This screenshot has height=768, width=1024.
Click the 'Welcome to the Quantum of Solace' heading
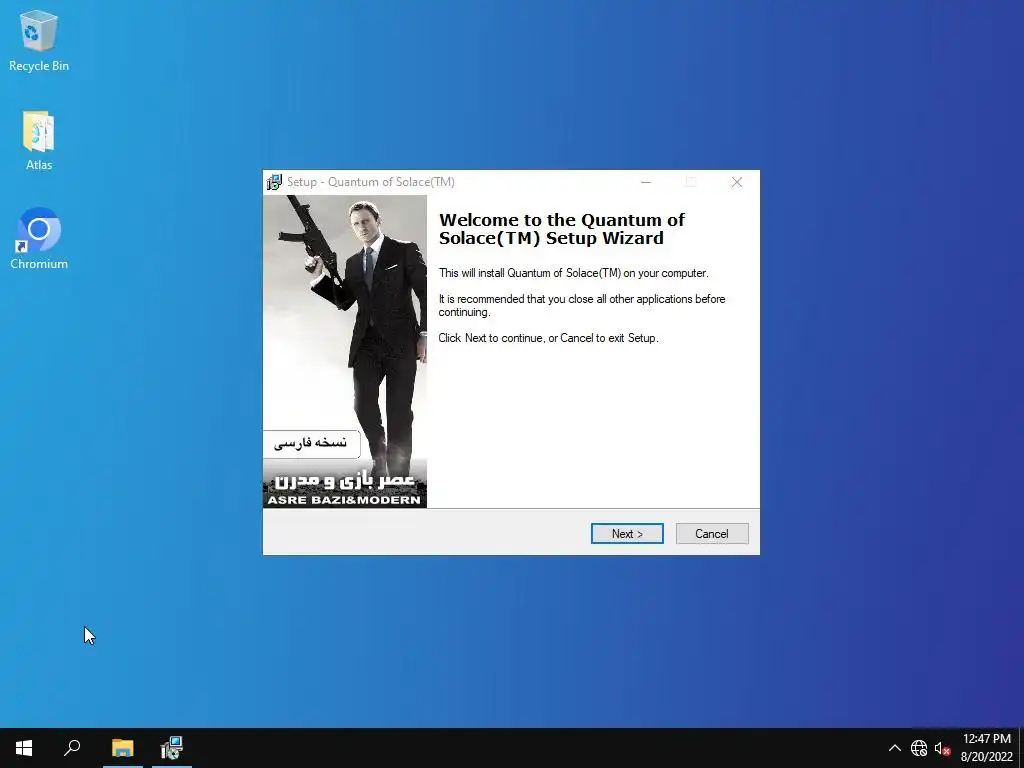(x=562, y=229)
